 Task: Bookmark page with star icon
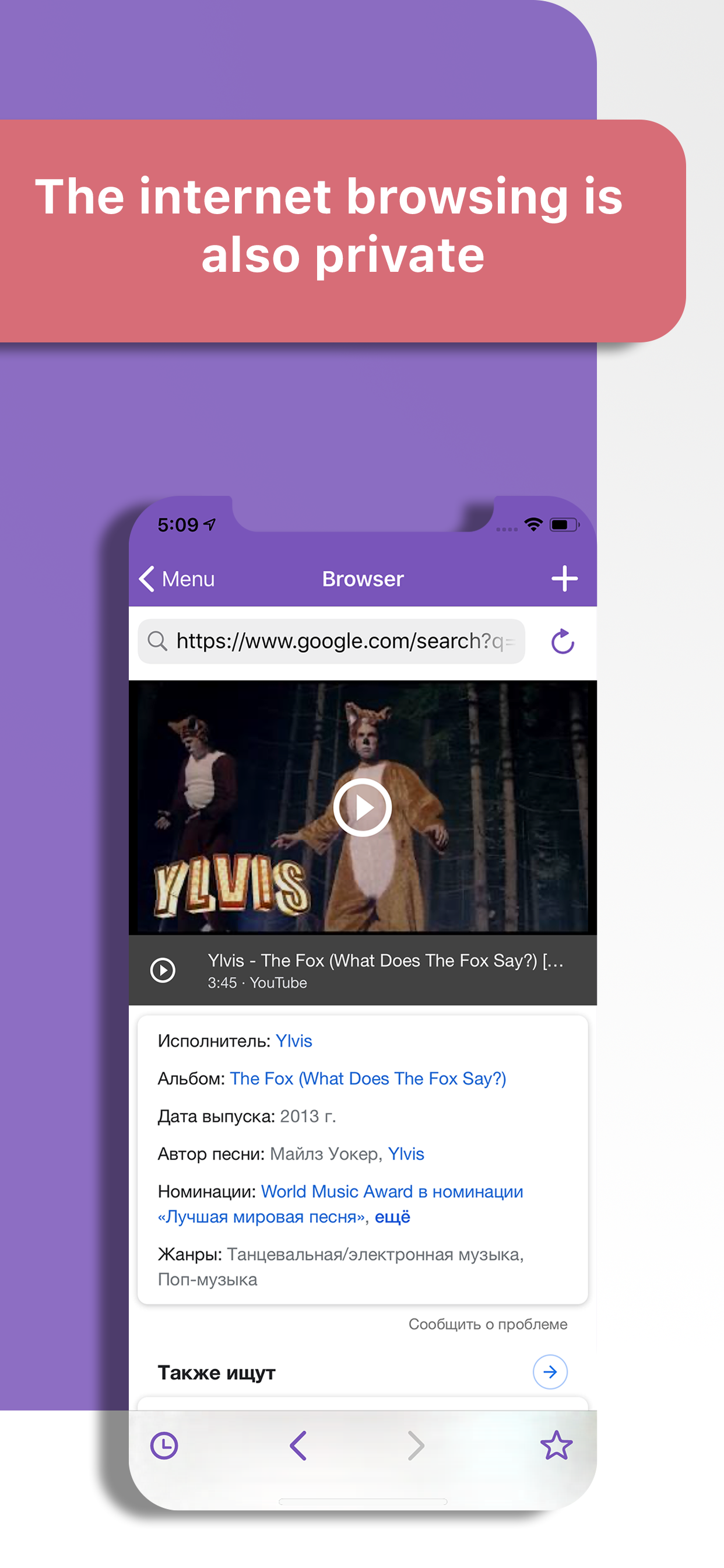(x=557, y=1445)
